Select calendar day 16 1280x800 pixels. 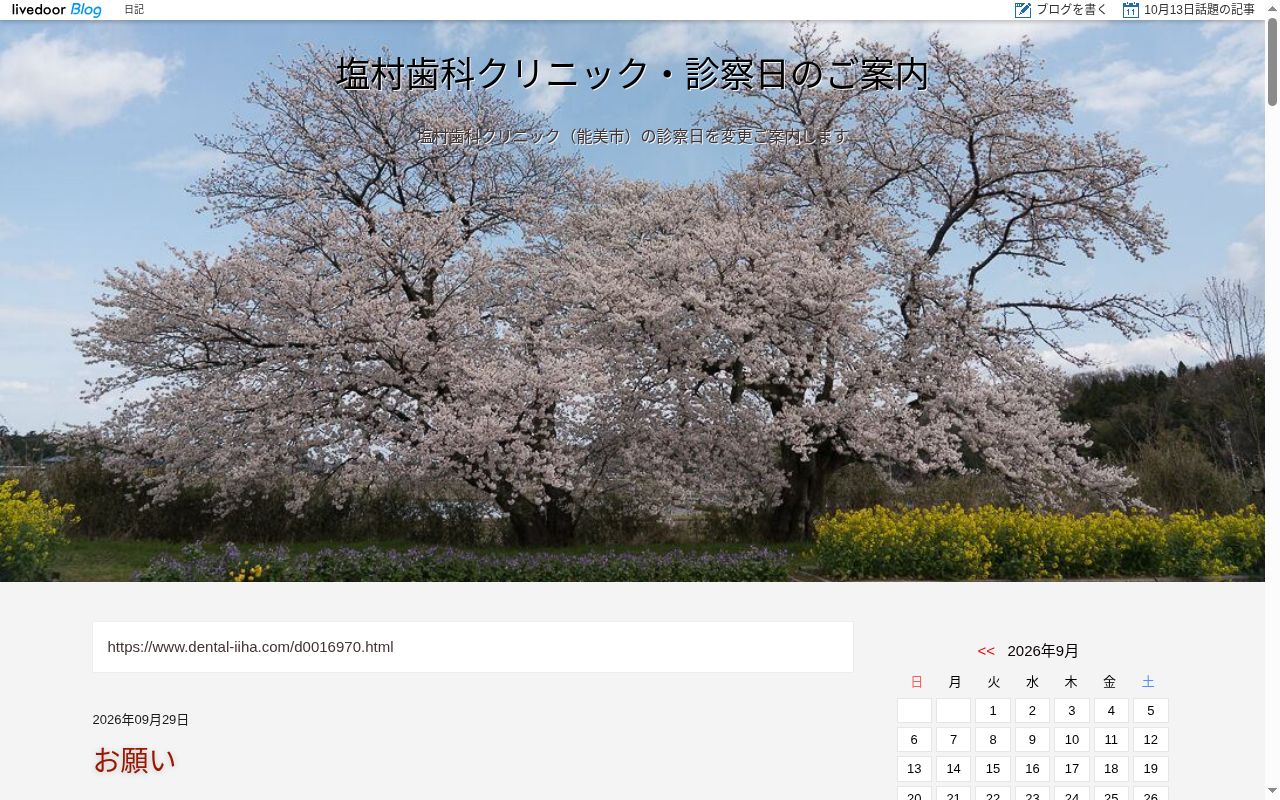[1032, 769]
